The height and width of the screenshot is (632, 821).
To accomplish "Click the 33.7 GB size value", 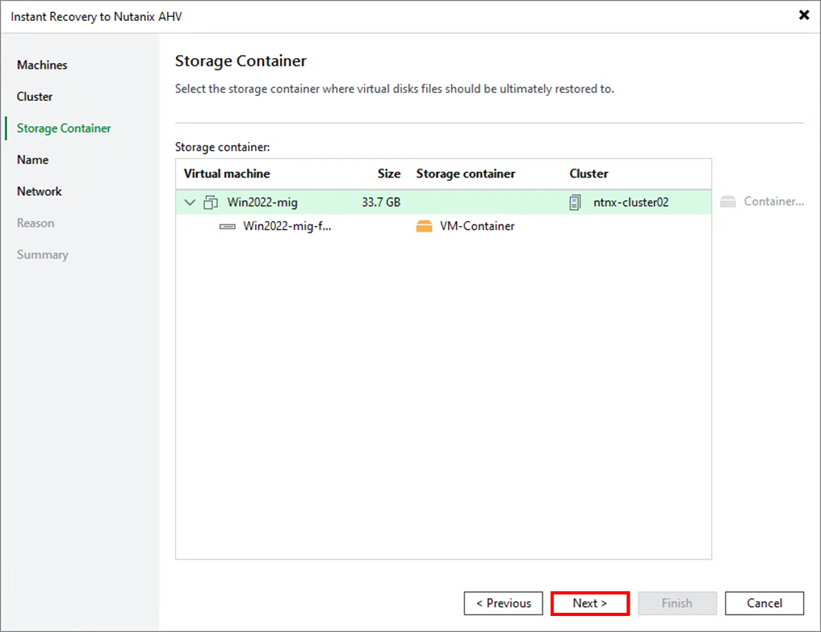I will [x=381, y=202].
